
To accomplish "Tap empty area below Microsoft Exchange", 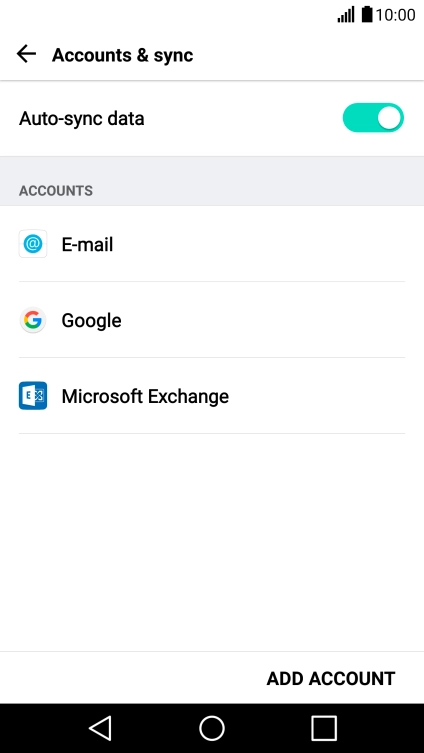I will click(x=212, y=542).
